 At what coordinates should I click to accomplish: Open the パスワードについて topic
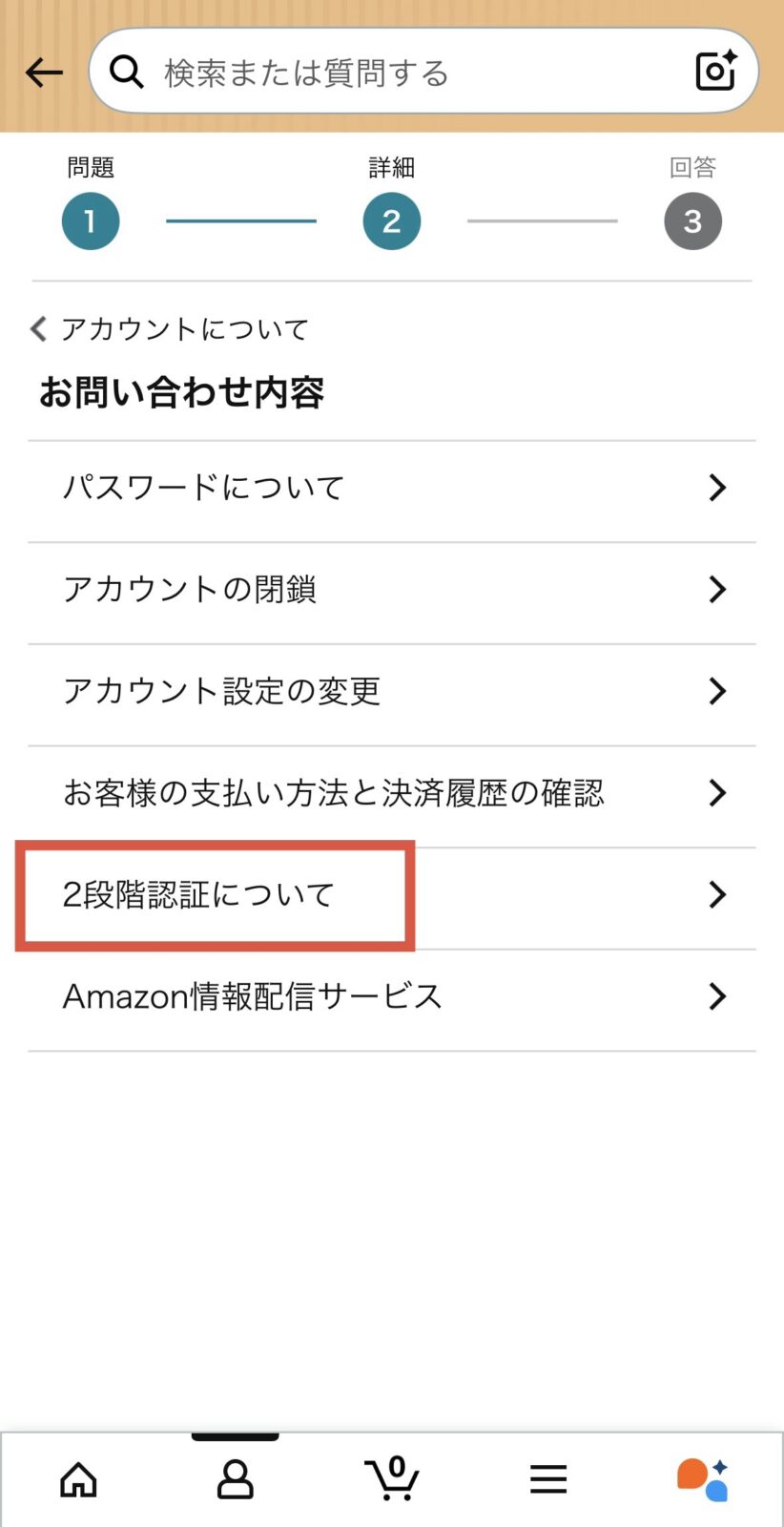(x=203, y=488)
